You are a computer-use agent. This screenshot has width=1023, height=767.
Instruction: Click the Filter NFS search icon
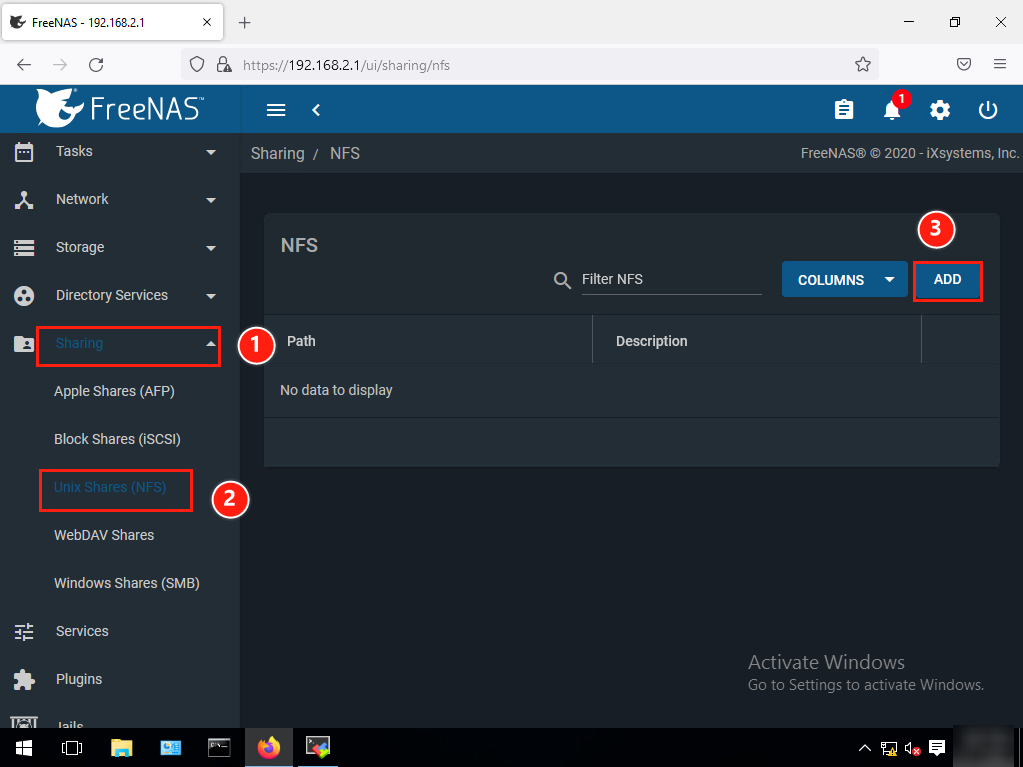(x=562, y=280)
